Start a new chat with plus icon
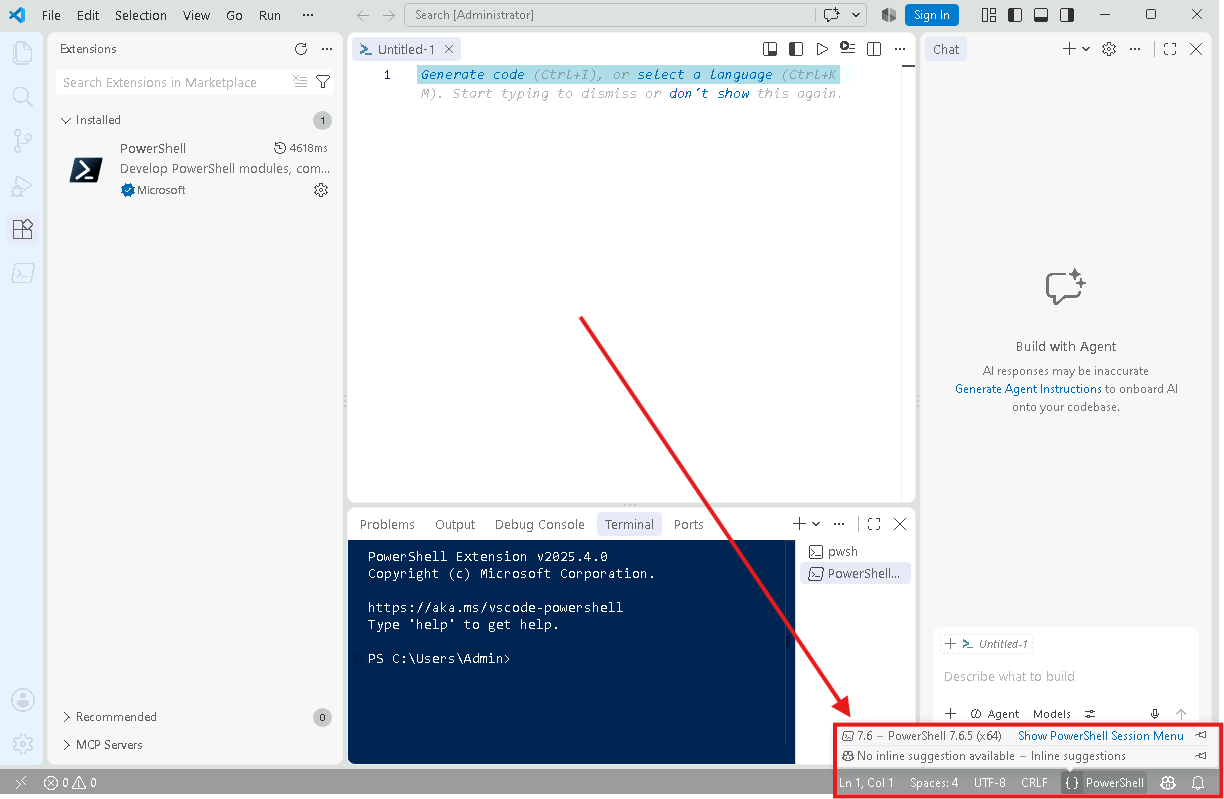This screenshot has width=1224, height=799. 1069,49
